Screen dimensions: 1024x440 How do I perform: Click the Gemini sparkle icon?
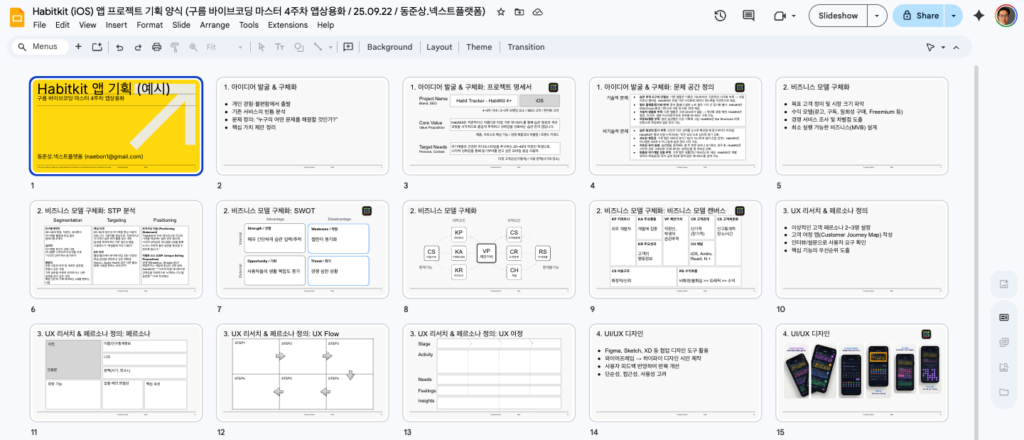tap(978, 16)
